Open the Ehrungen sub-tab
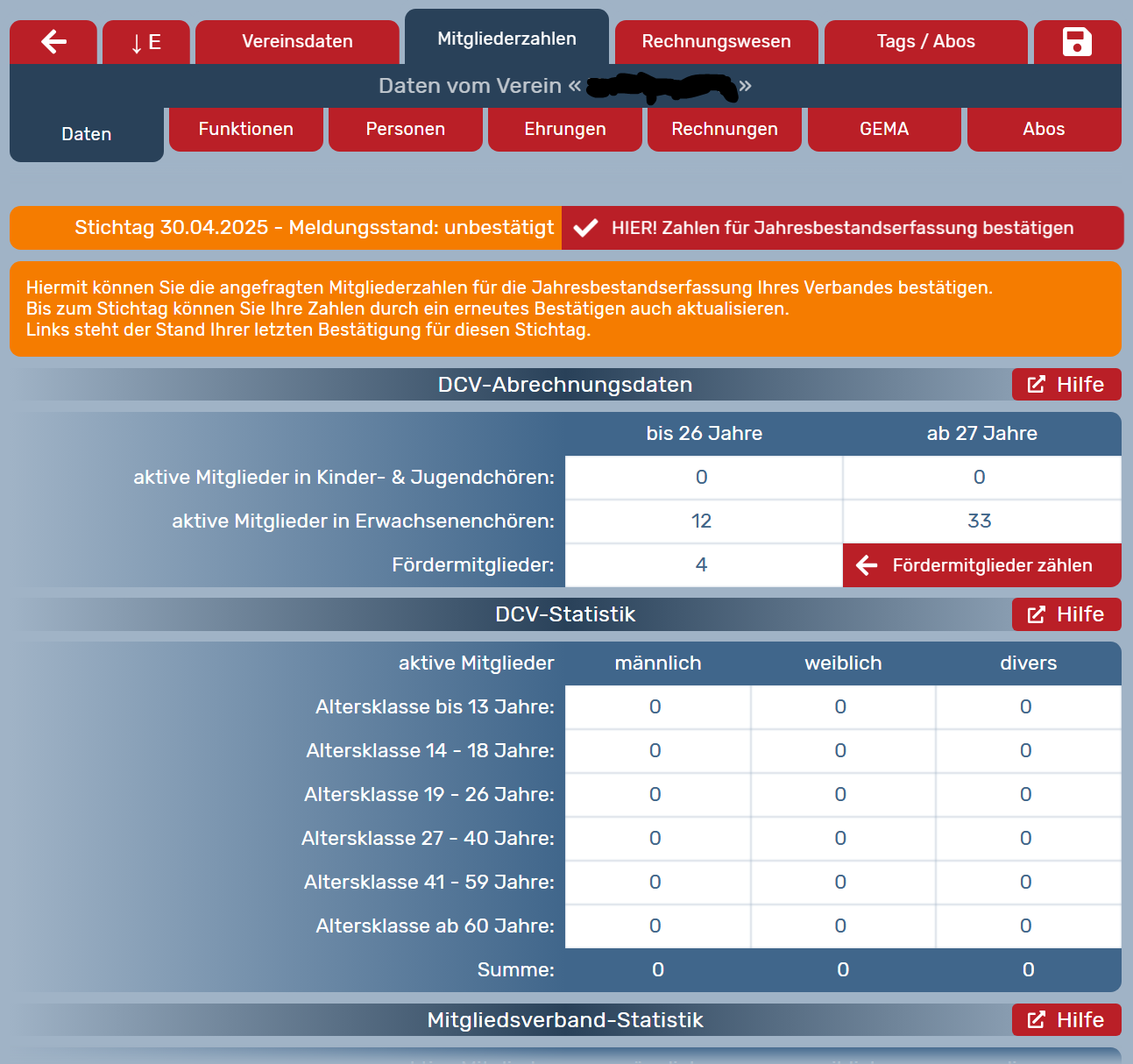Image resolution: width=1133 pixels, height=1064 pixels. pyautogui.click(x=564, y=129)
